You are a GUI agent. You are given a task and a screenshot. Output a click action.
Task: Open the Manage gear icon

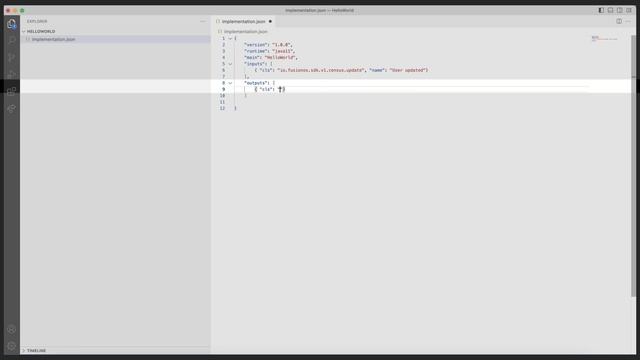tap(11, 346)
